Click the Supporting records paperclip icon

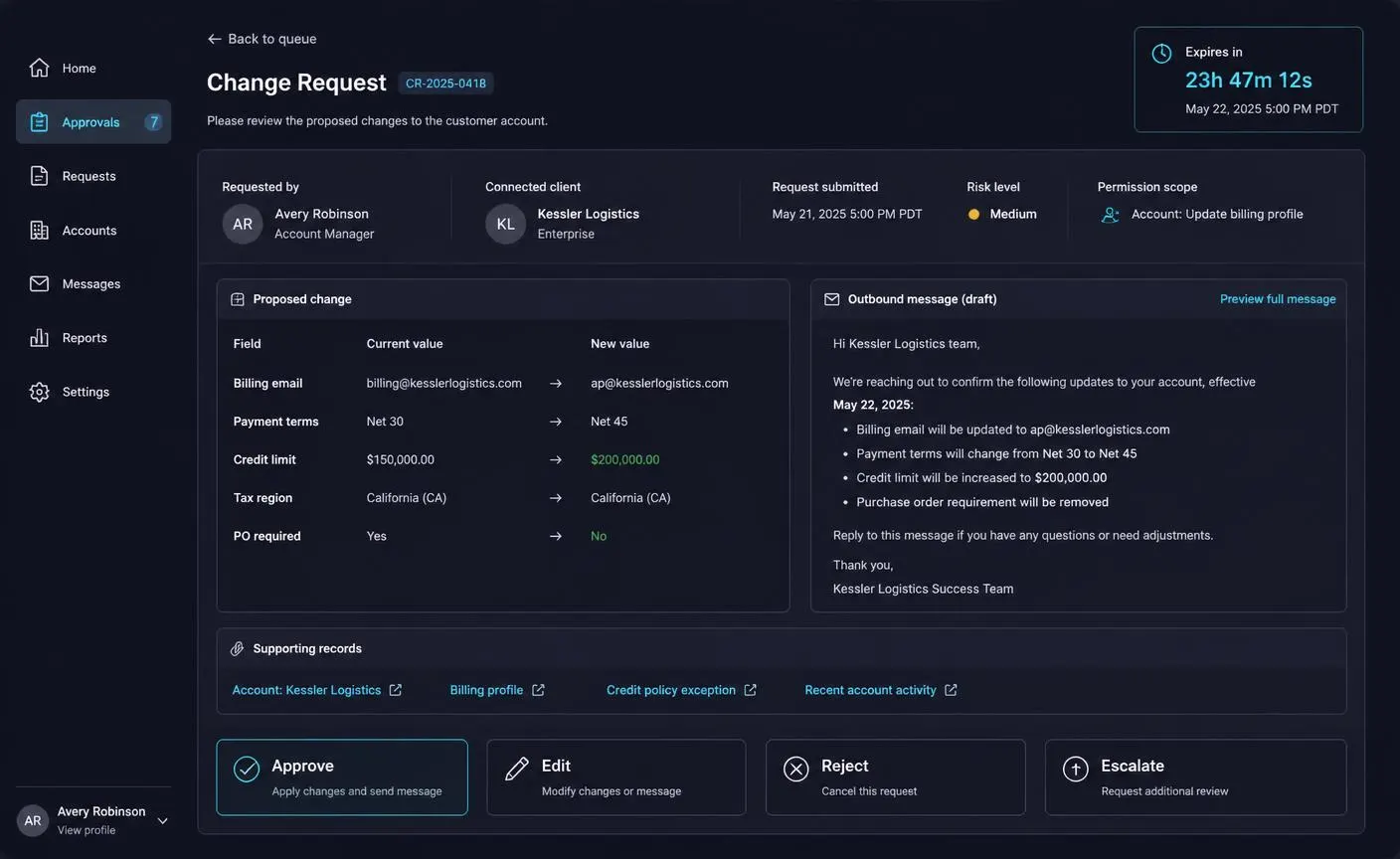pos(237,648)
